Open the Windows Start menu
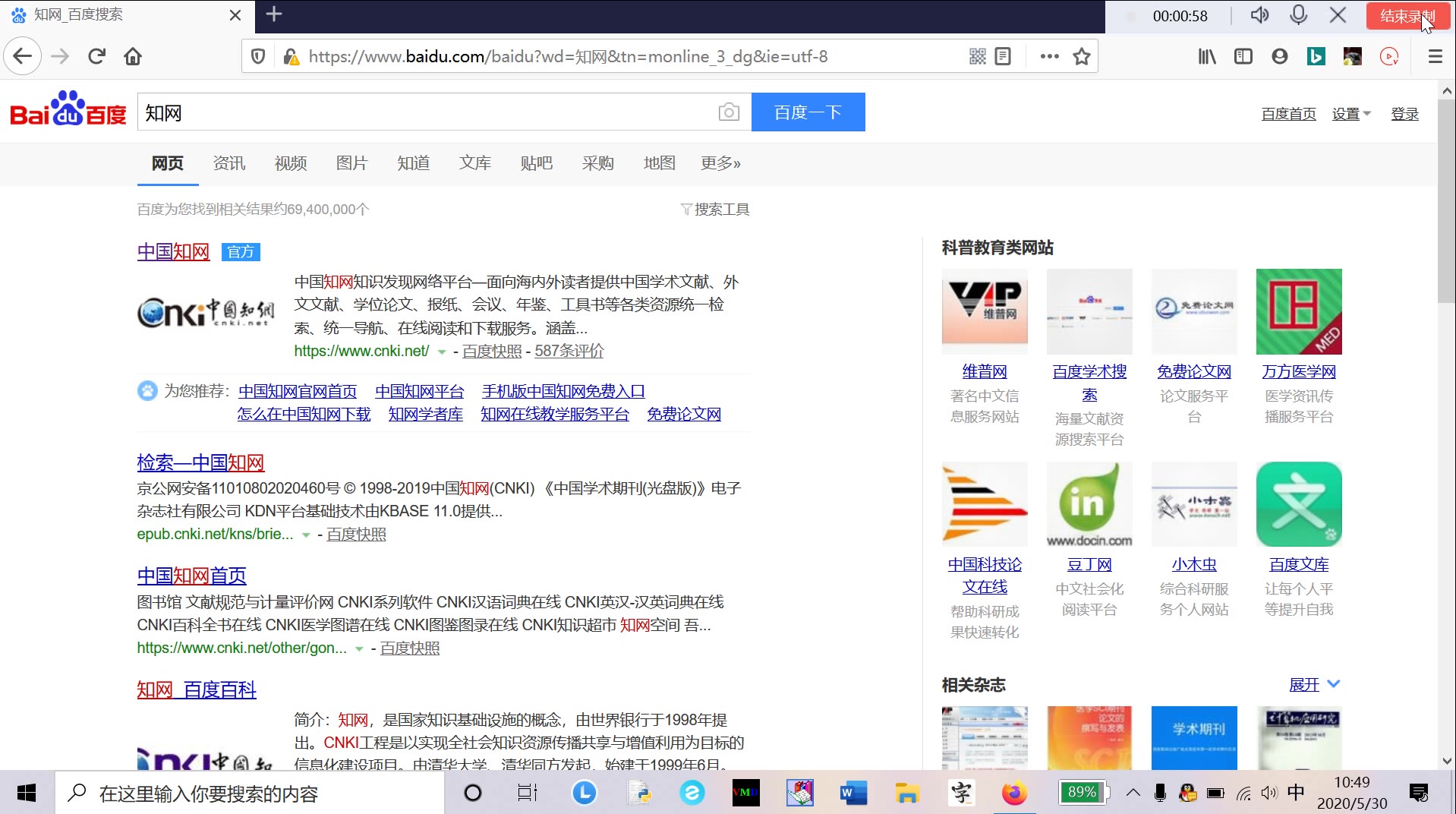The width and height of the screenshot is (1456, 814). coord(27,793)
